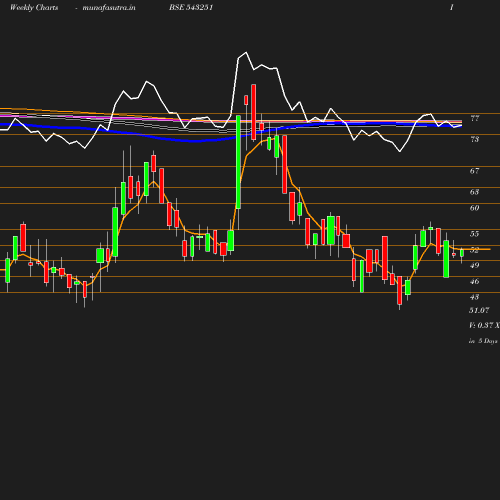Click the highest red candlestick at the peak
500x500 pixels.
(x=254, y=112)
